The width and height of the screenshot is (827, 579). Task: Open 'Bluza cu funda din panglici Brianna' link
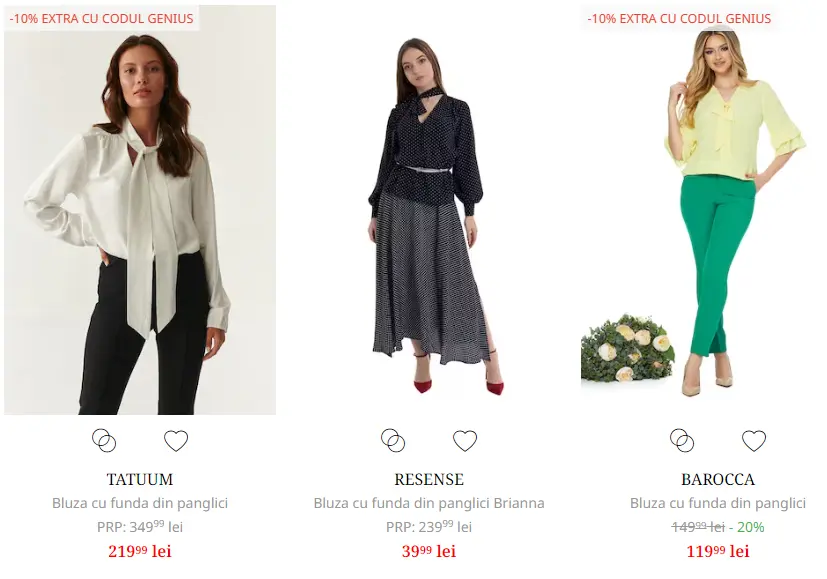coord(429,503)
